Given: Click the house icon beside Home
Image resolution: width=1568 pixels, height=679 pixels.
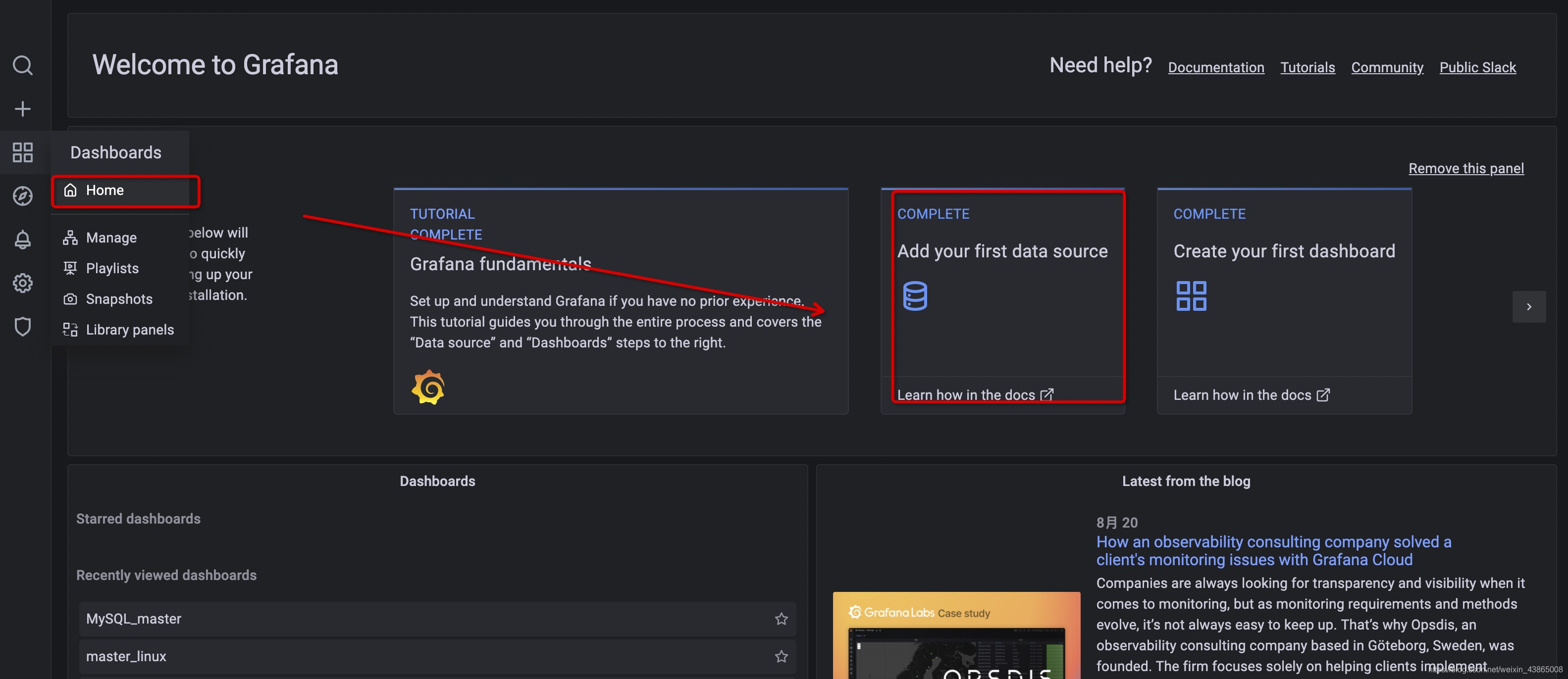Looking at the screenshot, I should [x=71, y=190].
